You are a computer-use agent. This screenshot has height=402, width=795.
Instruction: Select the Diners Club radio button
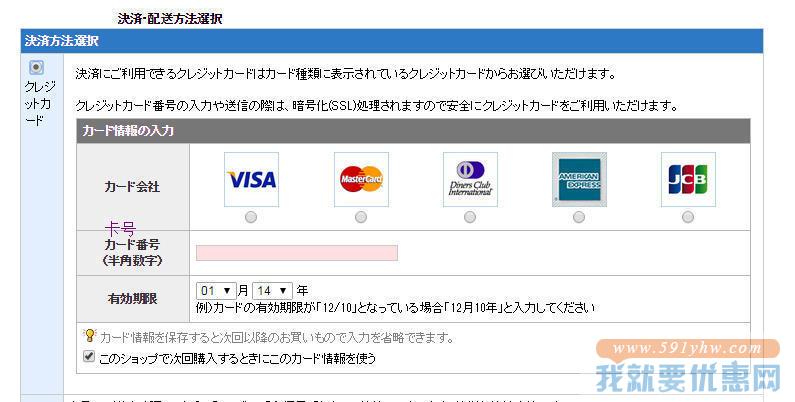(470, 217)
